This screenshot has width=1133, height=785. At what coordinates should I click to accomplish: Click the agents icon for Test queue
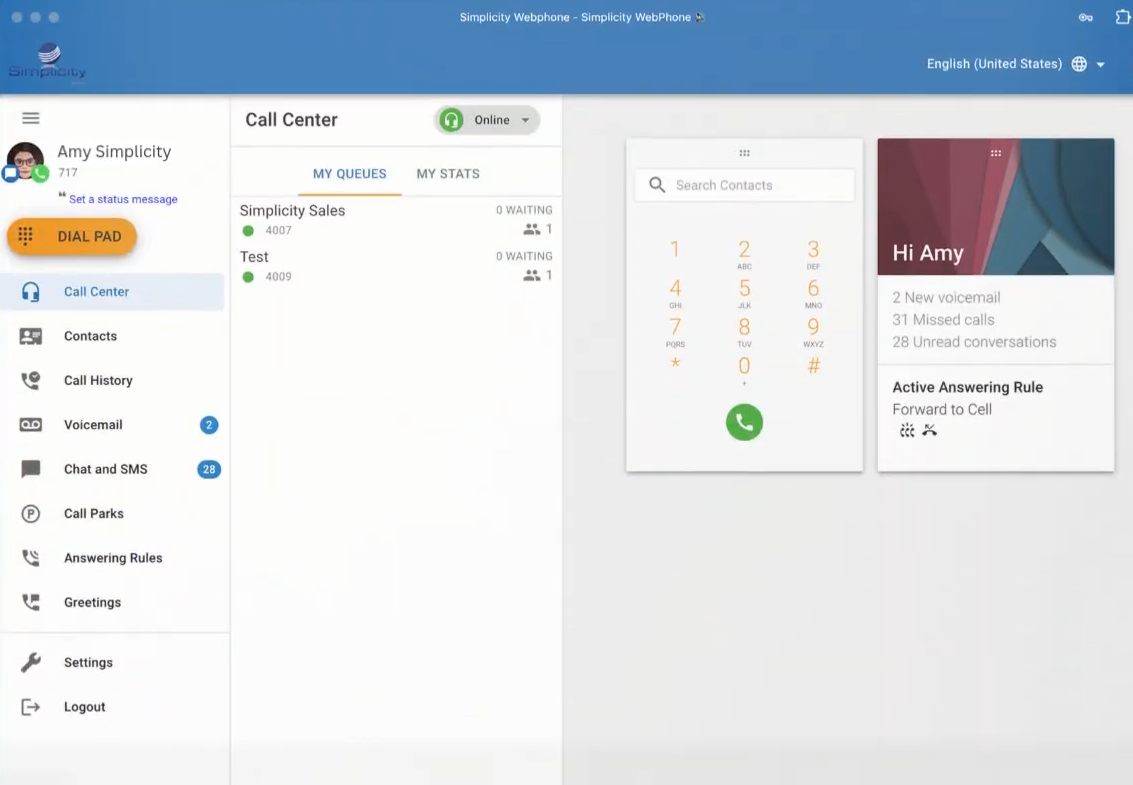click(x=532, y=275)
